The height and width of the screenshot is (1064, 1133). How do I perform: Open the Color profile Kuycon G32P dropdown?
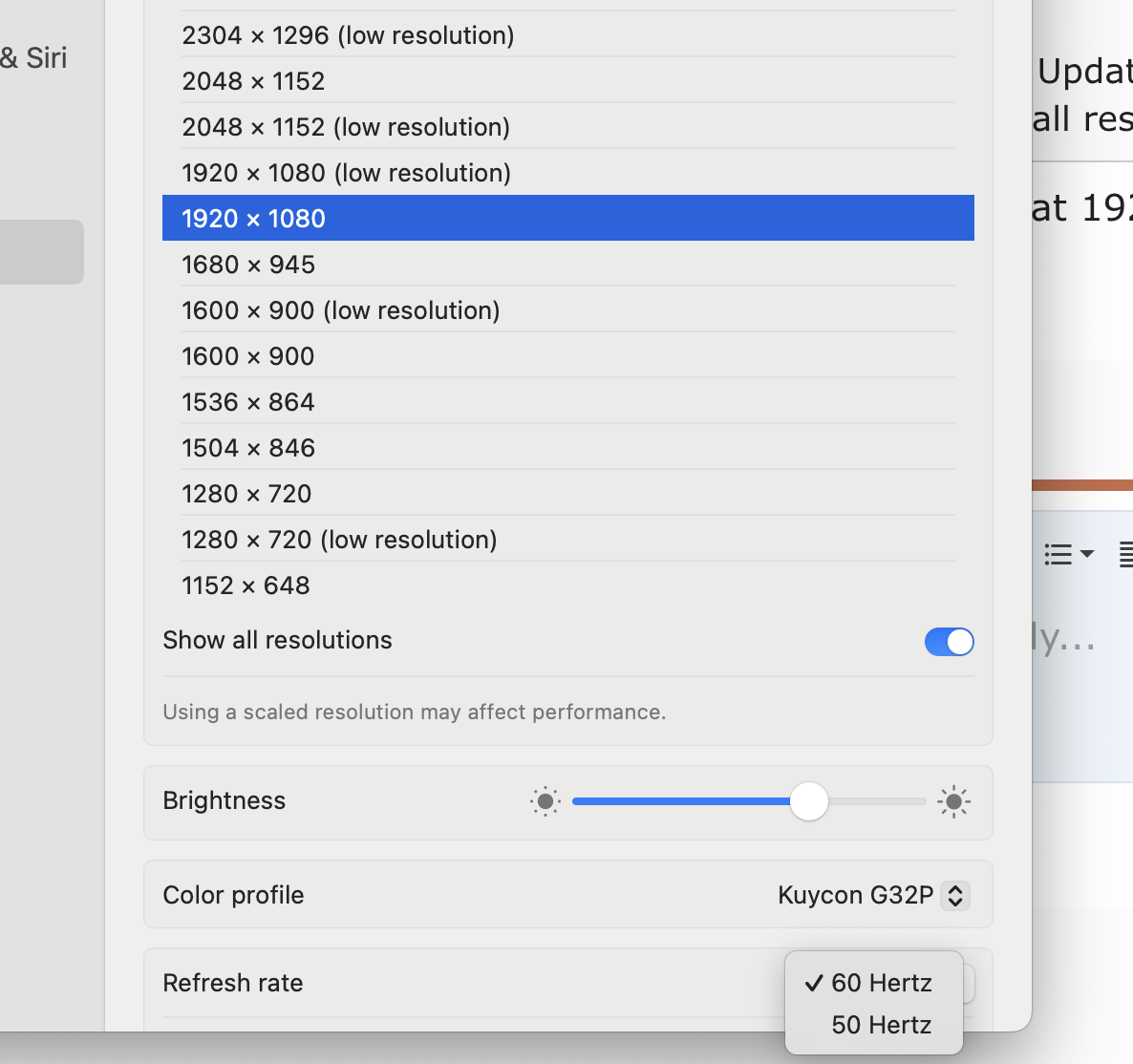click(x=954, y=895)
